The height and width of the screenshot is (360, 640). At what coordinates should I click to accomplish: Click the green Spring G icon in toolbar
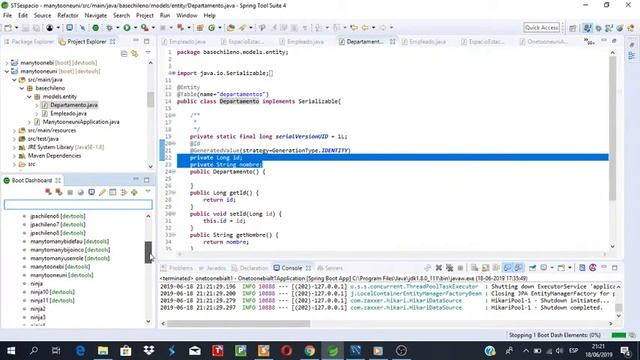click(211, 28)
